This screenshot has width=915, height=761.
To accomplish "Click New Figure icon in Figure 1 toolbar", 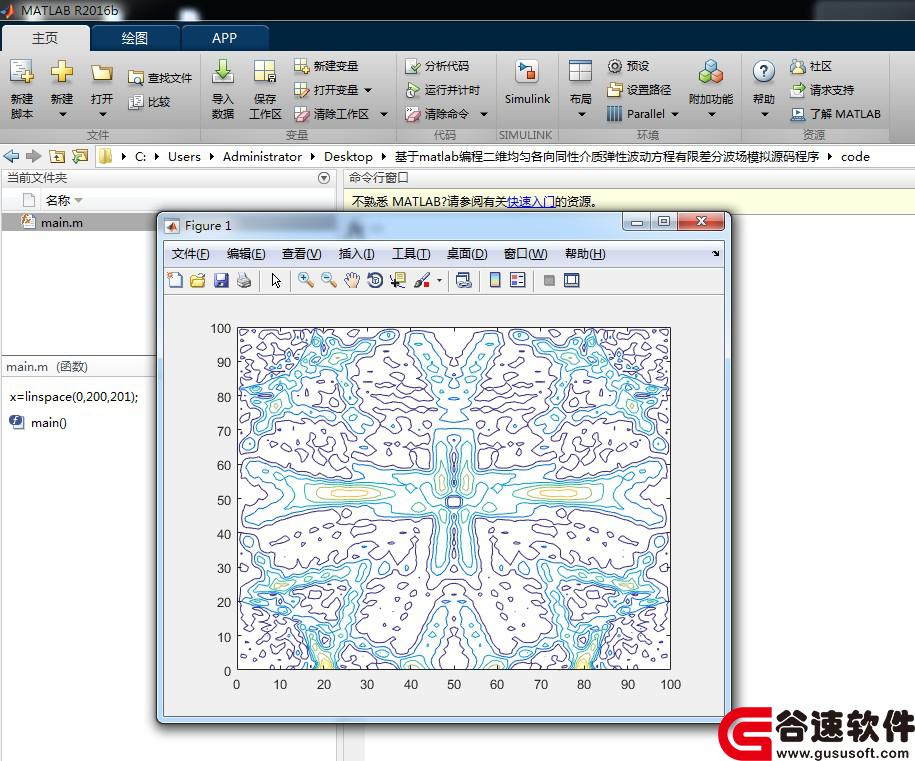I will point(175,281).
